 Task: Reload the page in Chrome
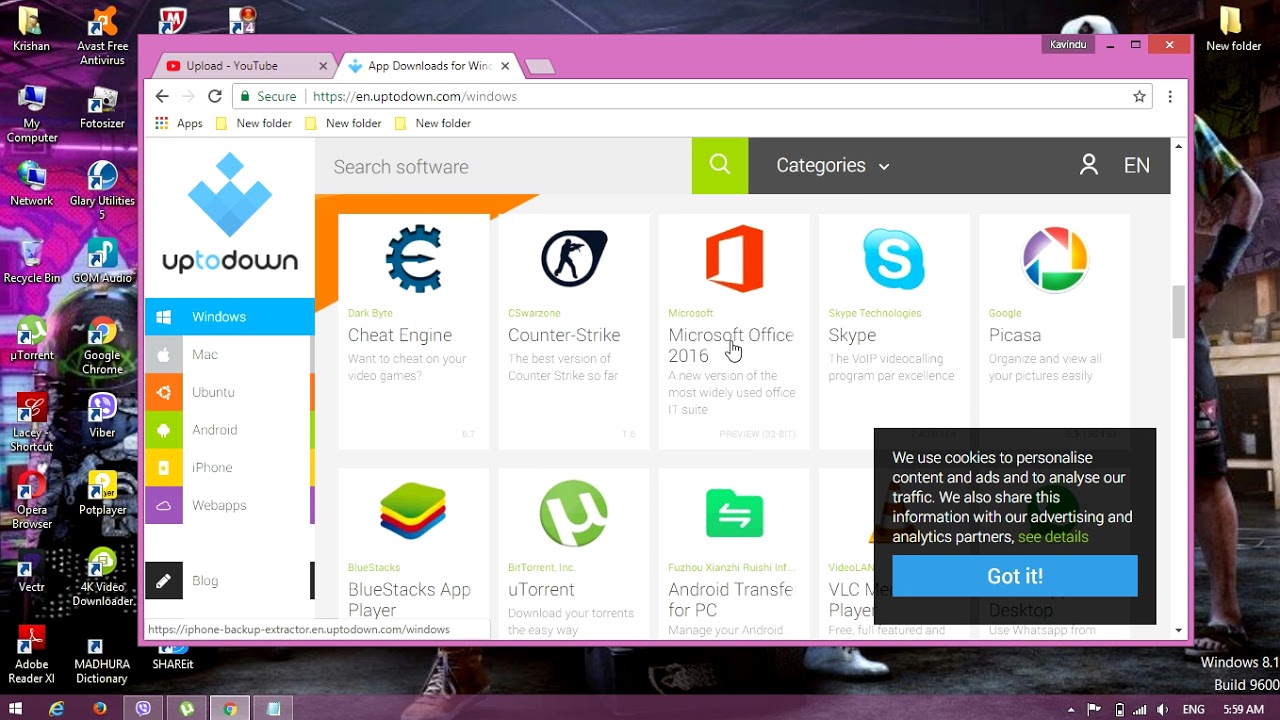pos(214,96)
